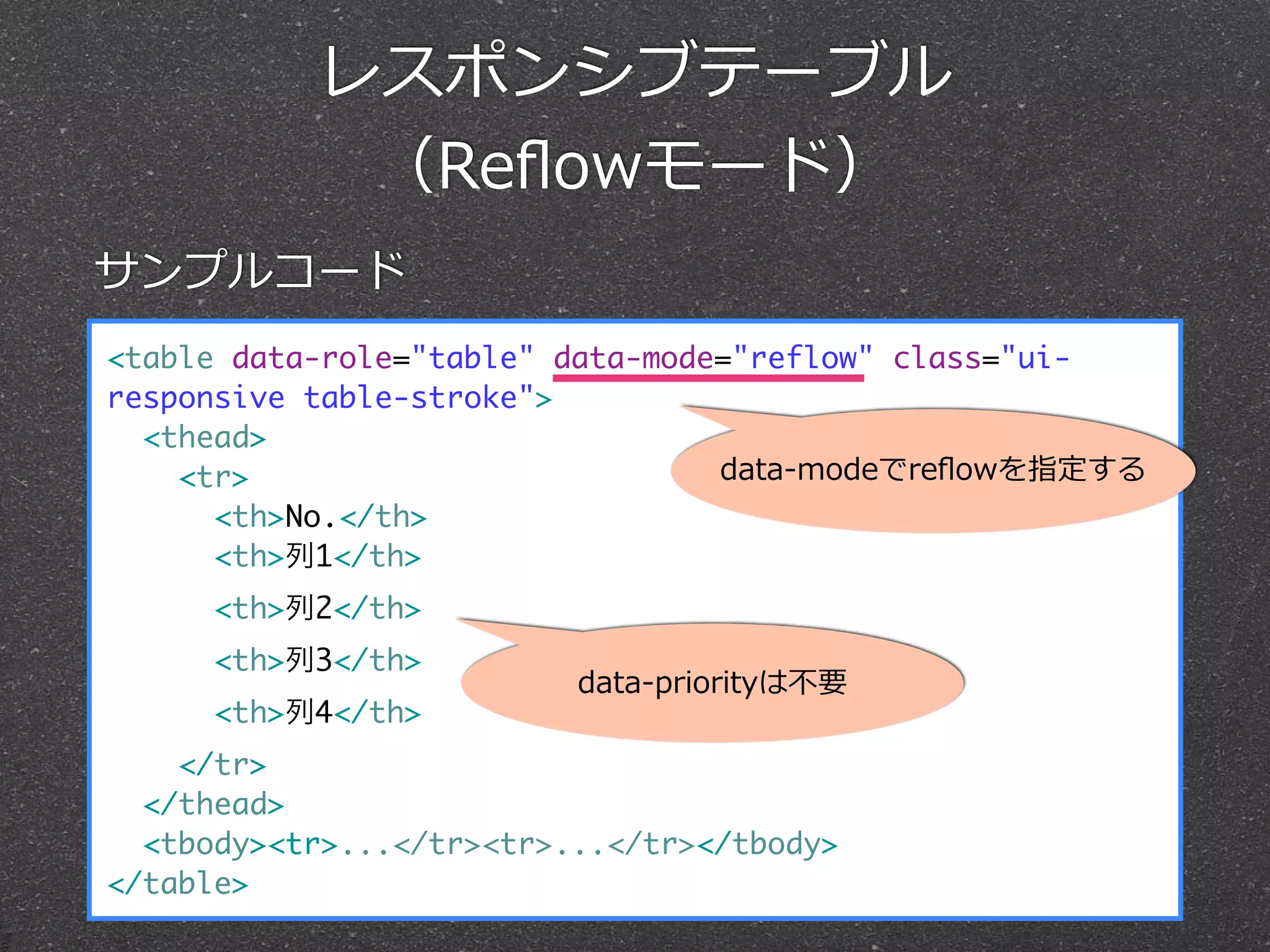The width and height of the screenshot is (1270, 952).
Task: Click the opening <thead> tag
Action: point(205,438)
